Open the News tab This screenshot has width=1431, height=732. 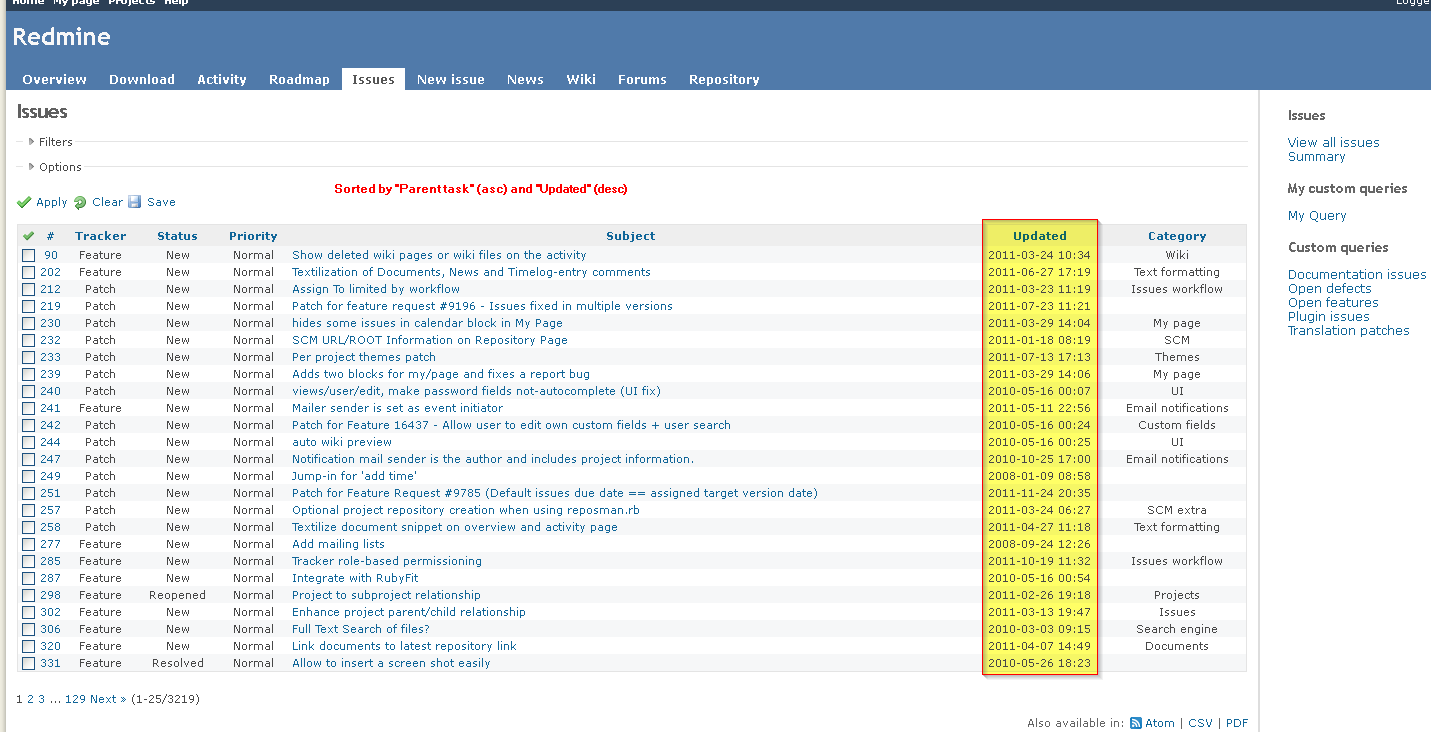click(525, 79)
